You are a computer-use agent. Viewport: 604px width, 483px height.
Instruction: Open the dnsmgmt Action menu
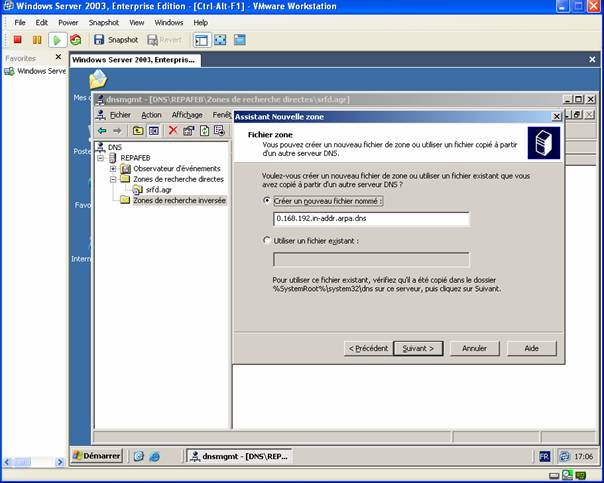point(151,115)
